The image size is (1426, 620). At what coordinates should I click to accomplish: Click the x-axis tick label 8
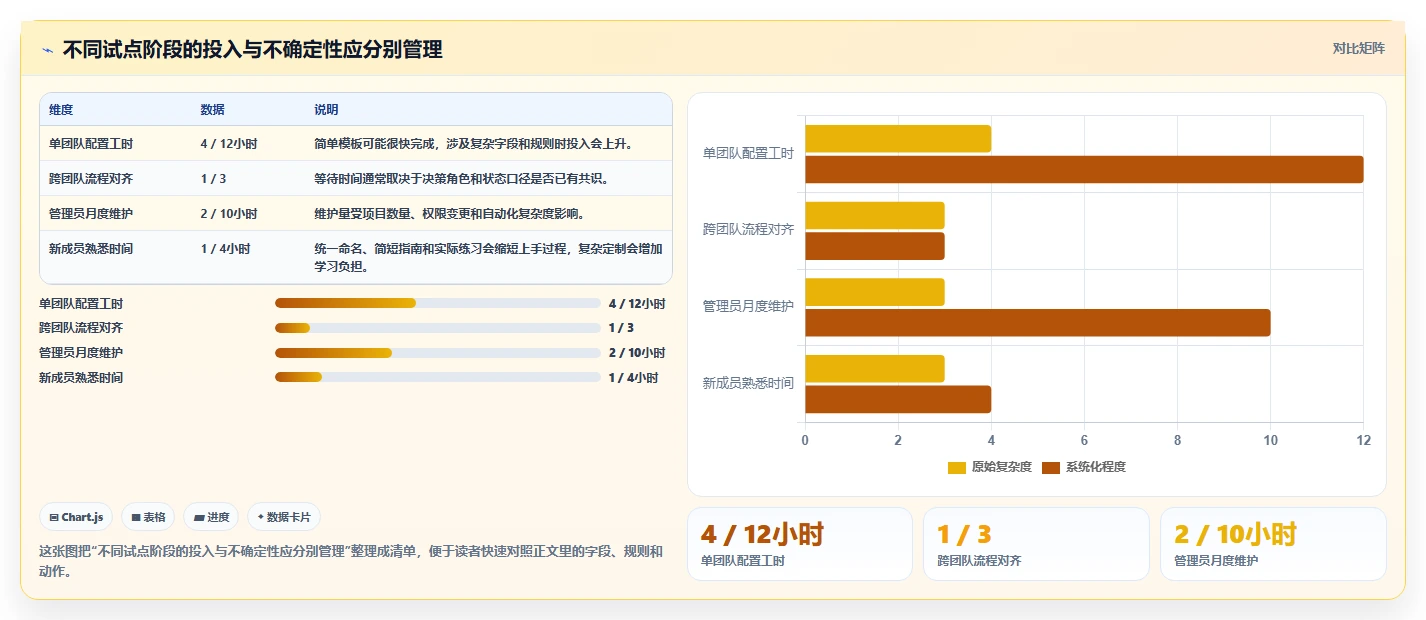click(1177, 440)
